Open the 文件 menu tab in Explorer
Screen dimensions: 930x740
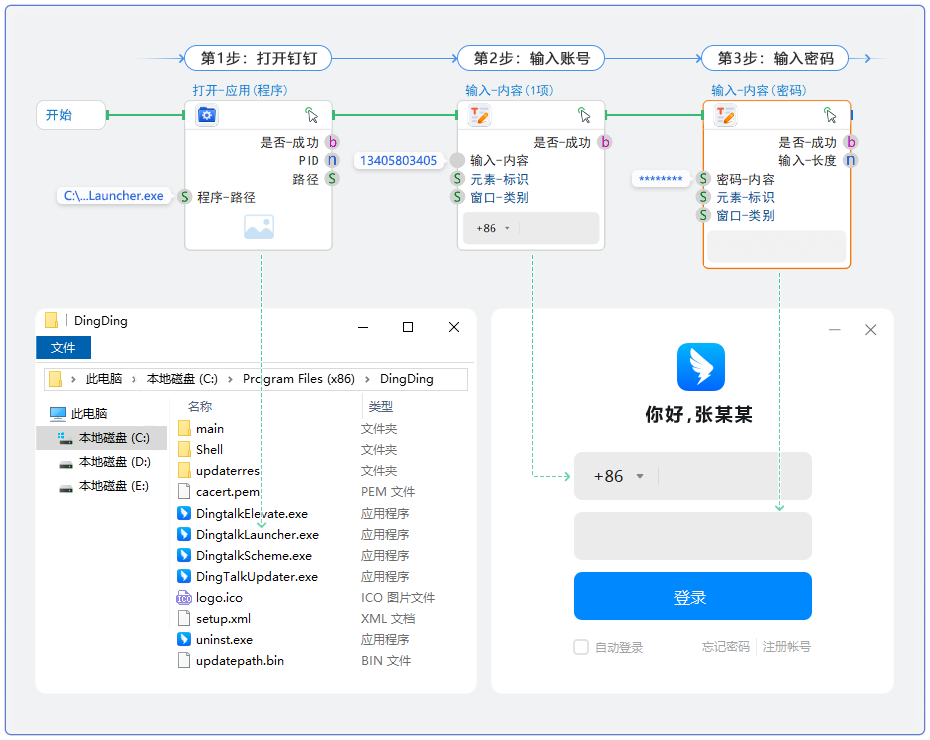click(63, 347)
